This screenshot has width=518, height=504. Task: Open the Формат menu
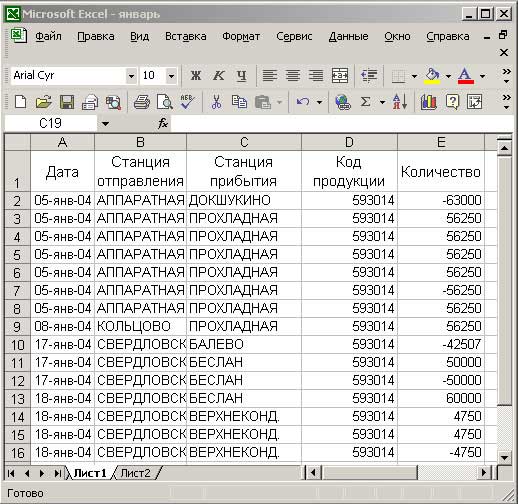pos(241,36)
